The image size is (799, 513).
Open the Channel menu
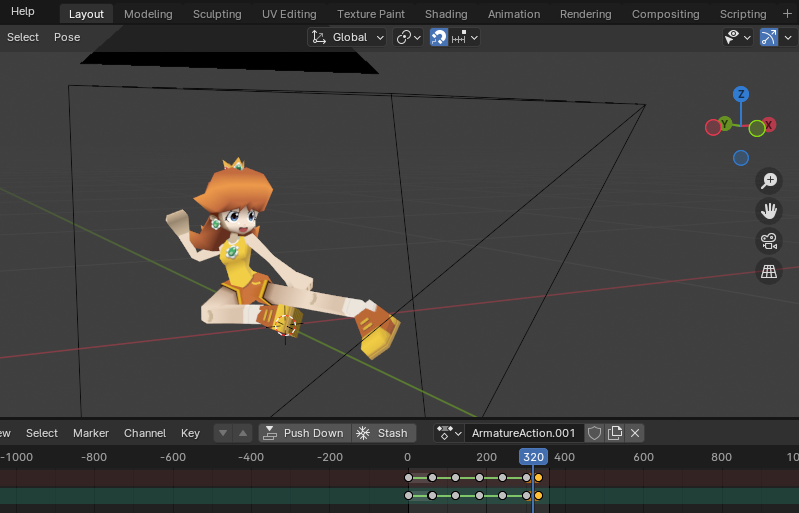tap(145, 433)
